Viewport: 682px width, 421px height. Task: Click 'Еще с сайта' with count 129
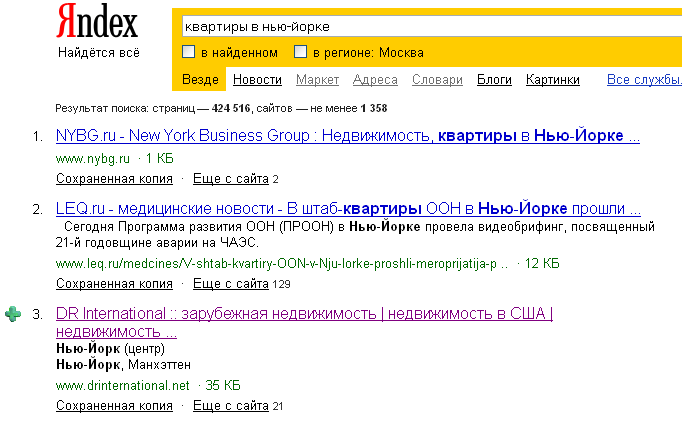[x=231, y=284]
